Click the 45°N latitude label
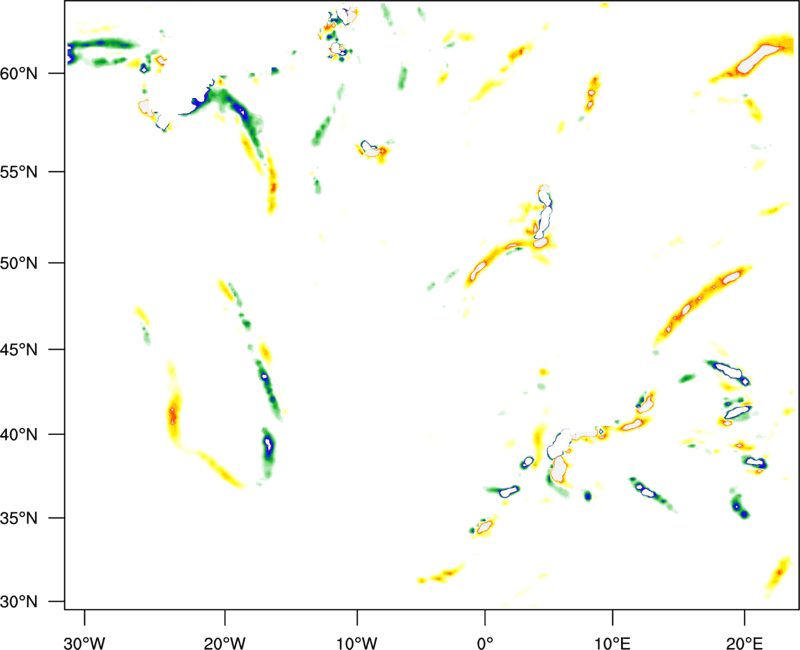Screen dimensions: 800x650 pos(19,349)
